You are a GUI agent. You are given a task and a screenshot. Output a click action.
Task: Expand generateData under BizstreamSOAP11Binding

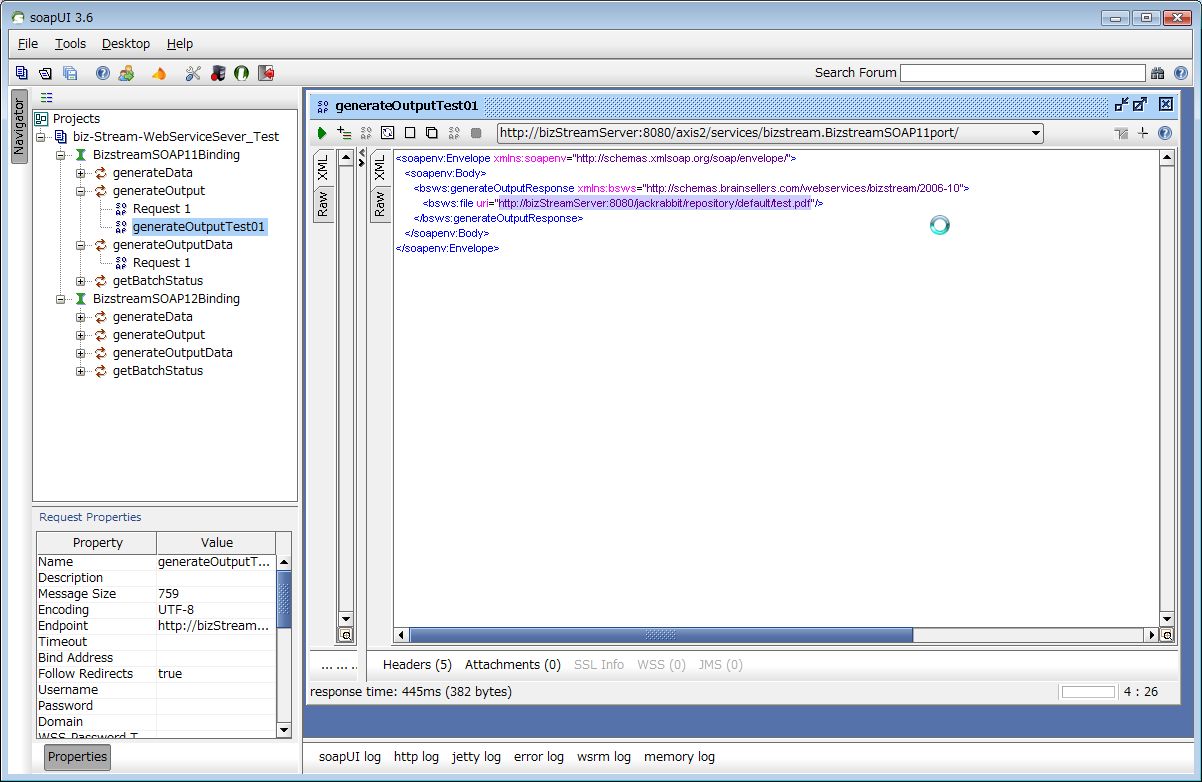(x=81, y=173)
